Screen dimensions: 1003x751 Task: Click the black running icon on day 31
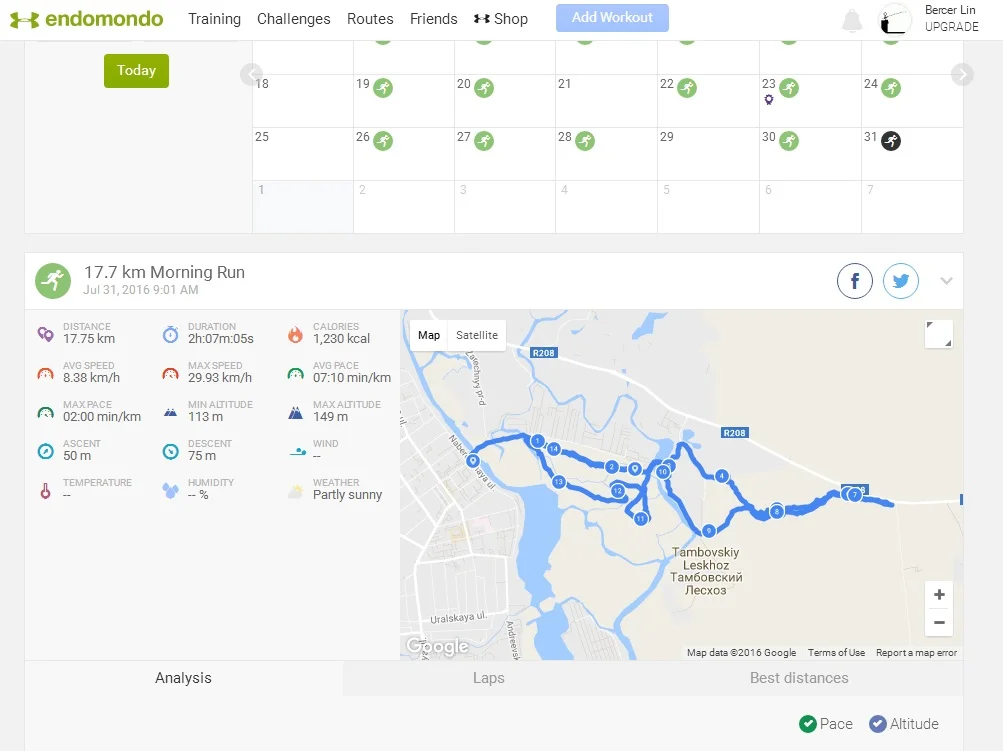point(891,141)
